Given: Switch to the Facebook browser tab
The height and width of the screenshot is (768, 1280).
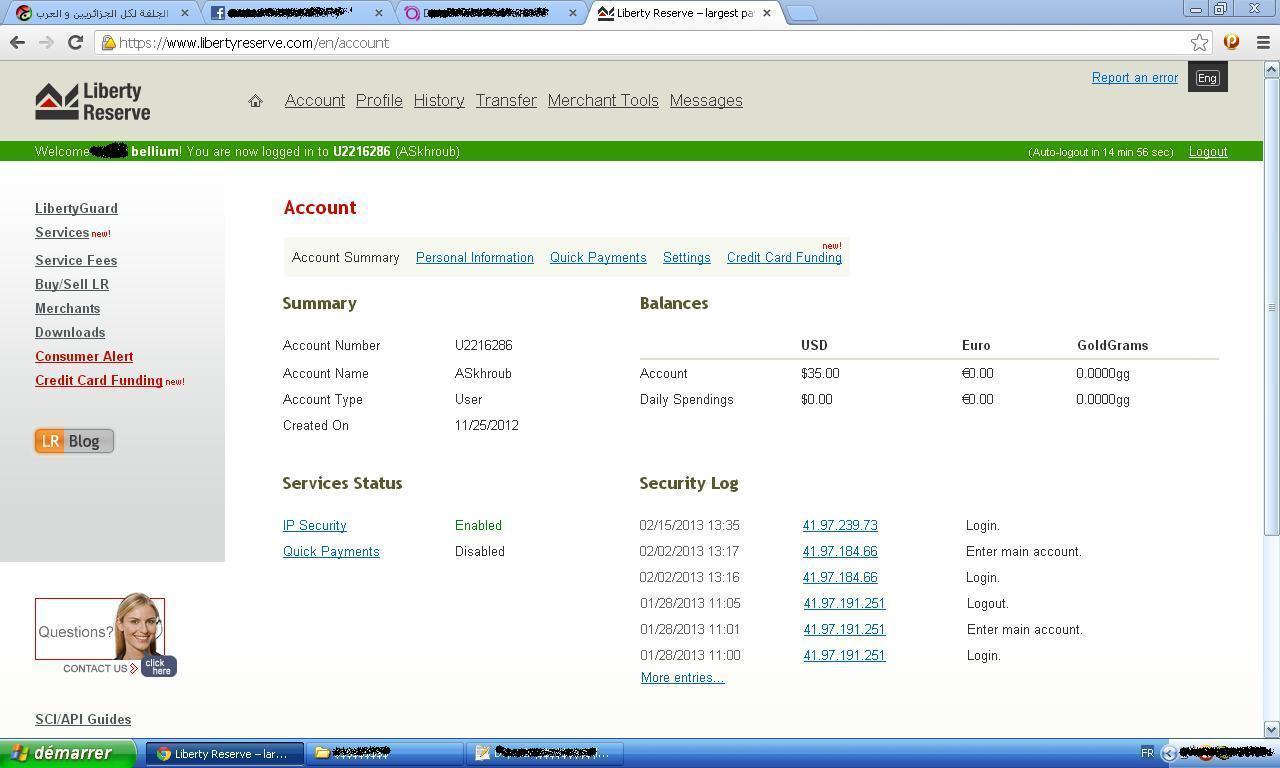Looking at the screenshot, I should [x=295, y=13].
